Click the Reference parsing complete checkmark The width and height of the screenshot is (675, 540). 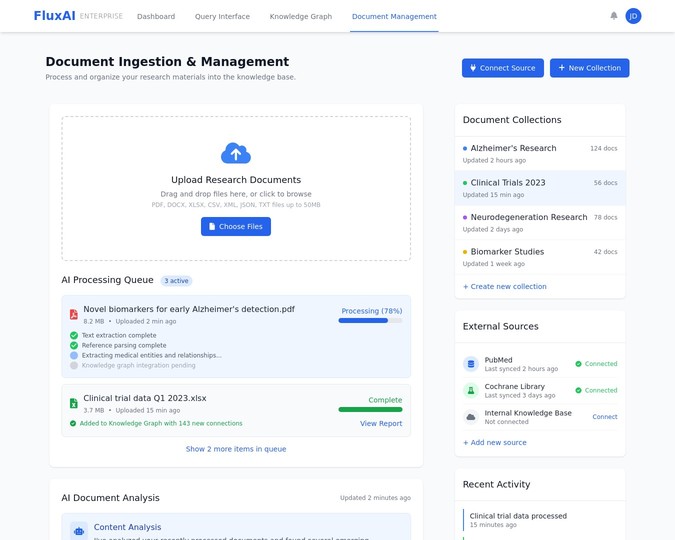click(74, 345)
